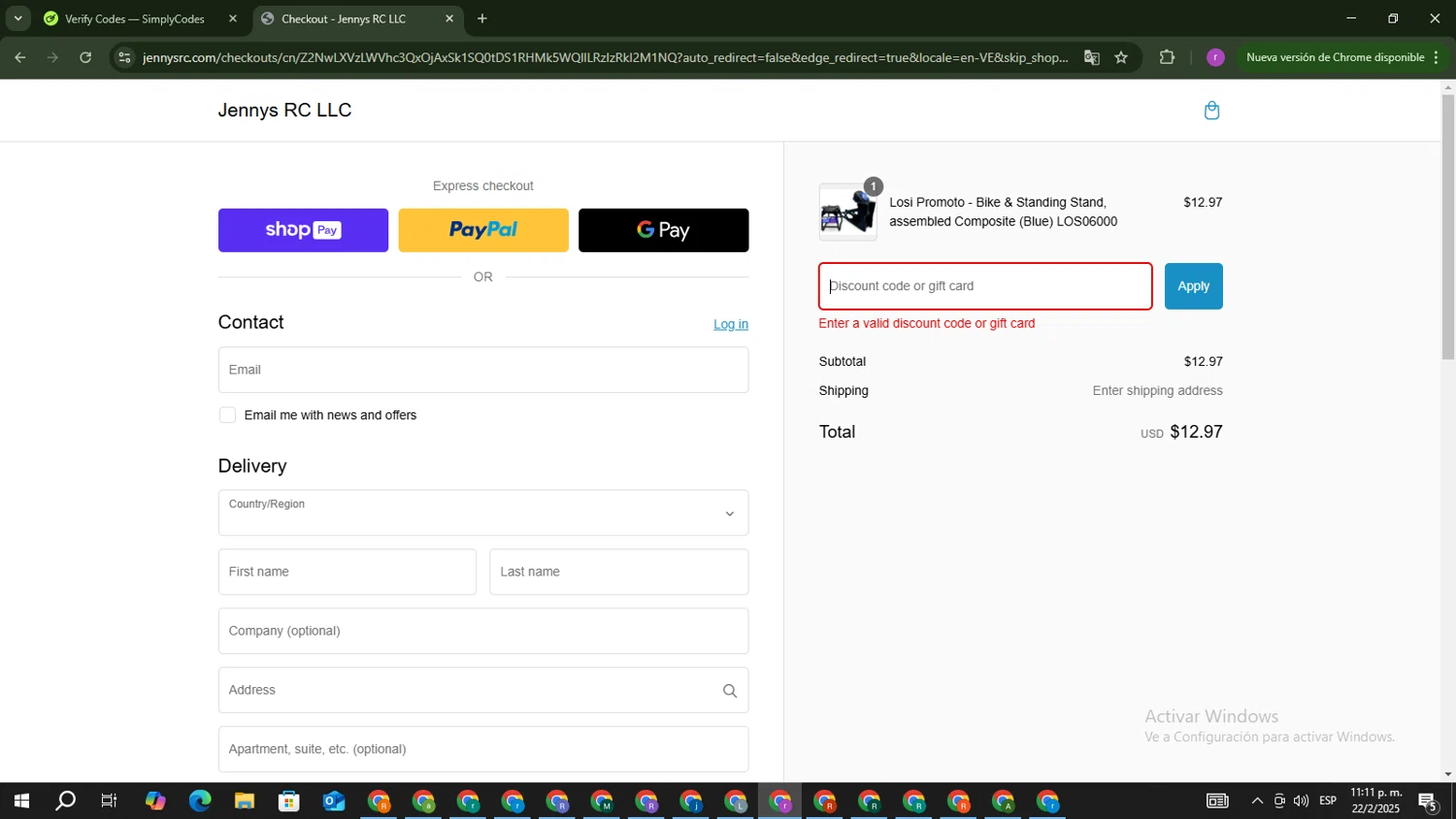Click the 'Enter shipping address' text
The width and height of the screenshot is (1456, 819).
pyautogui.click(x=1157, y=391)
